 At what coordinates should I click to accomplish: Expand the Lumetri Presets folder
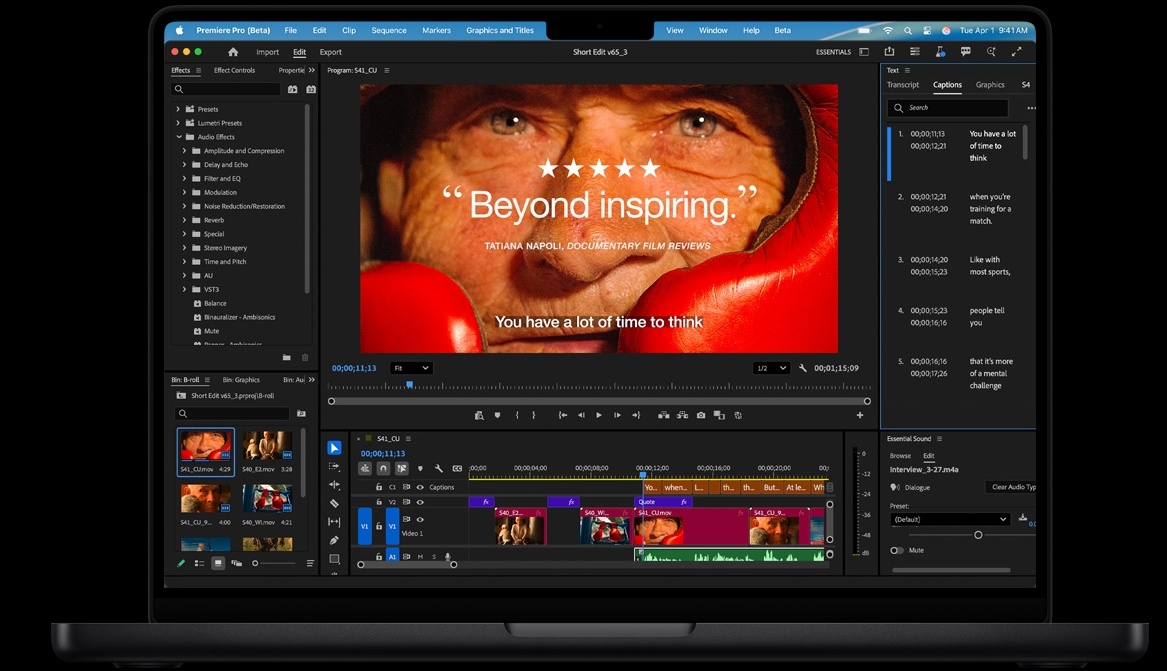point(179,123)
